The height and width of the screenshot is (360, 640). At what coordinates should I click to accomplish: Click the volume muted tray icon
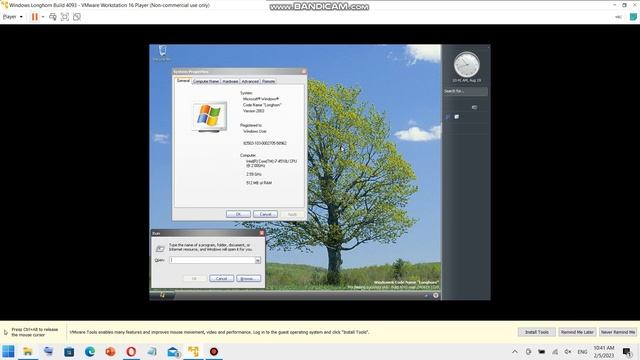[568, 351]
